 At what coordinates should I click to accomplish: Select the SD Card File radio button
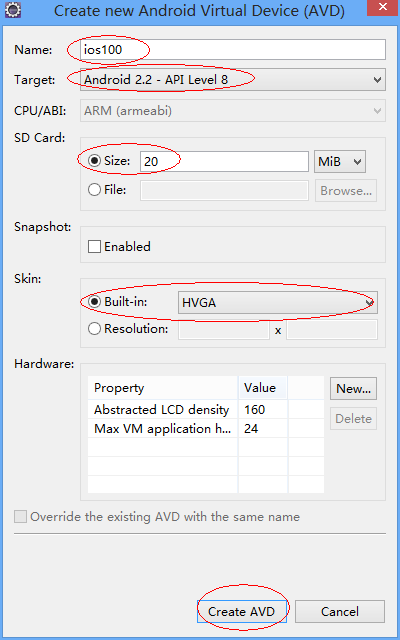95,190
